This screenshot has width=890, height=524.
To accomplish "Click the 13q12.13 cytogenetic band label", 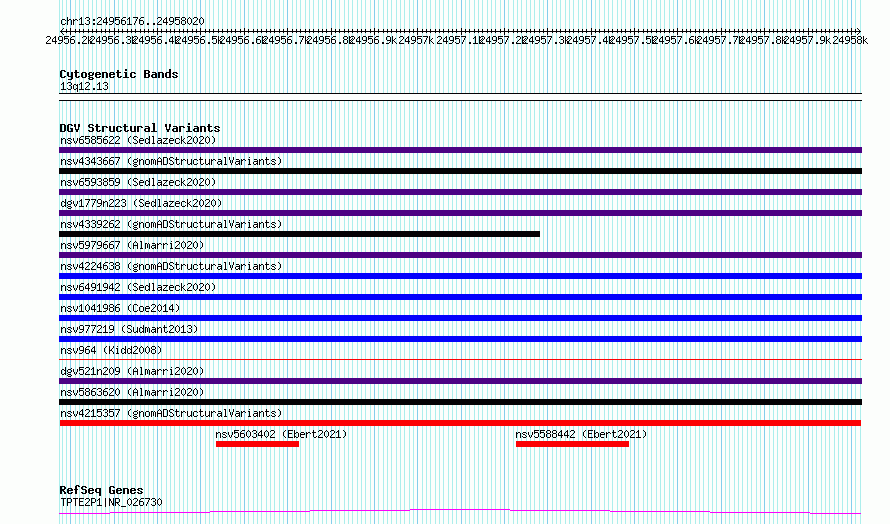I will click(x=84, y=86).
